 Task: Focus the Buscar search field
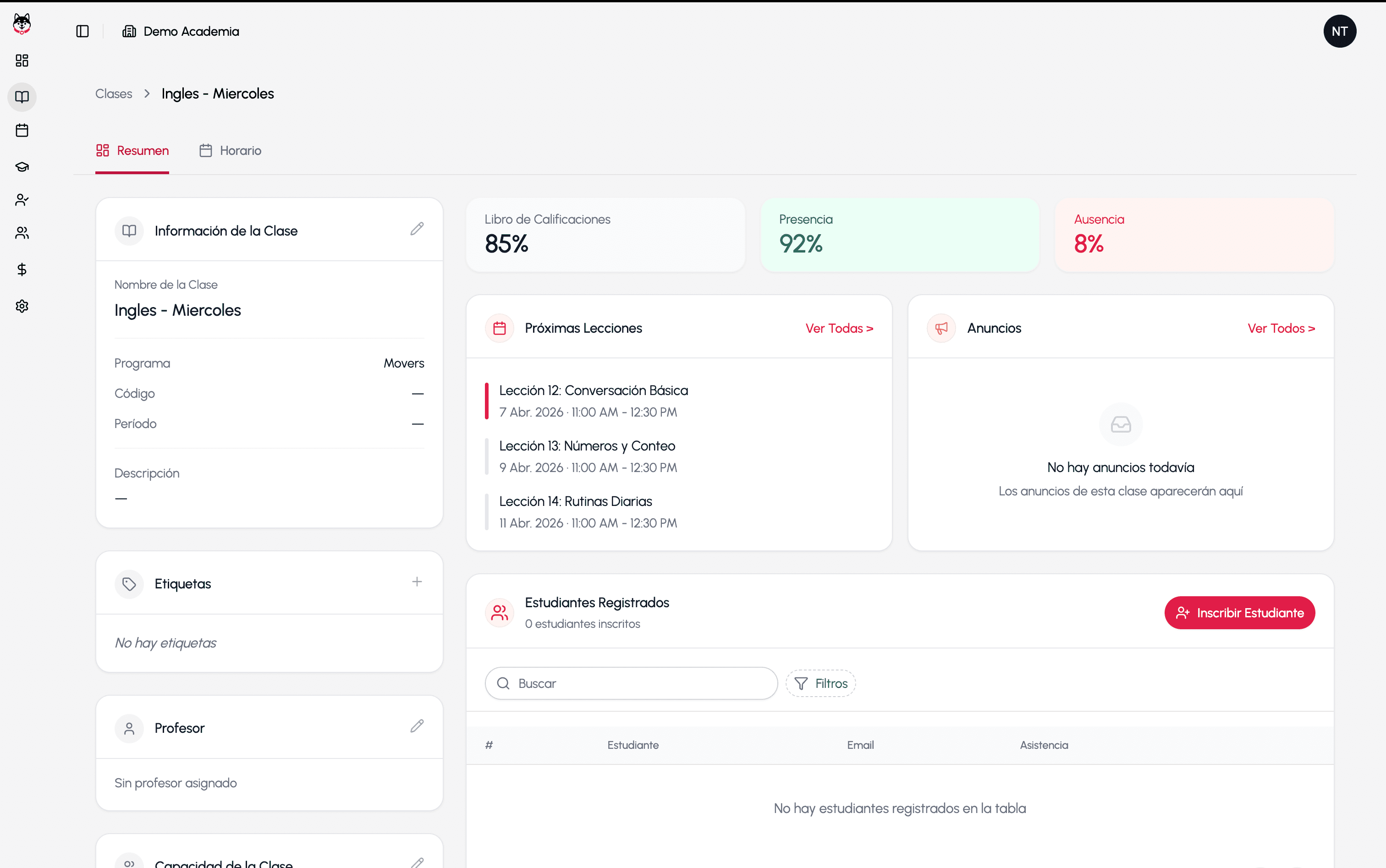[x=631, y=683]
